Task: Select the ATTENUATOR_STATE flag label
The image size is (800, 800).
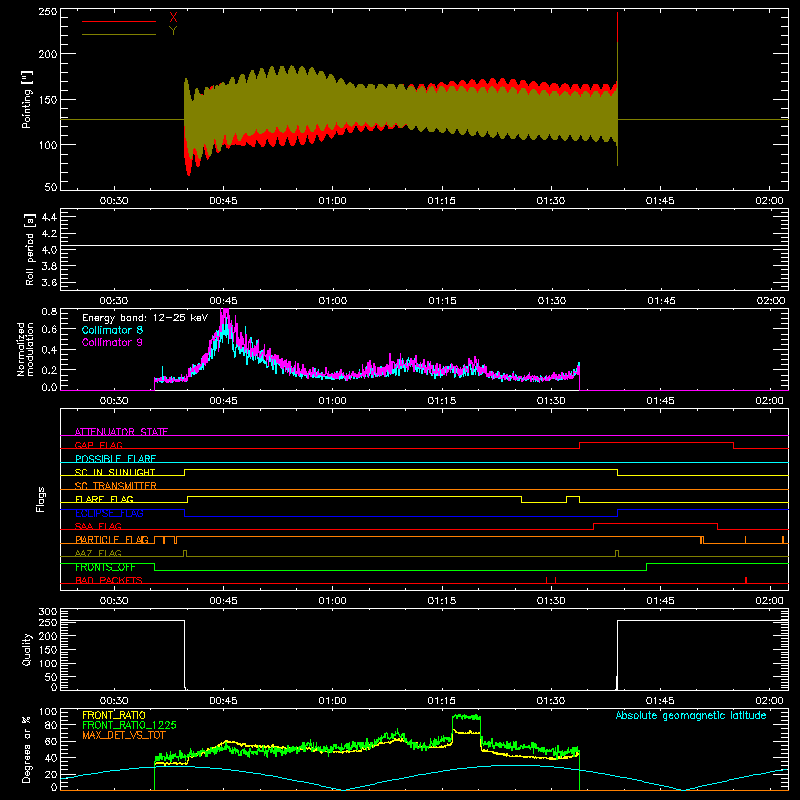Action: 121,432
